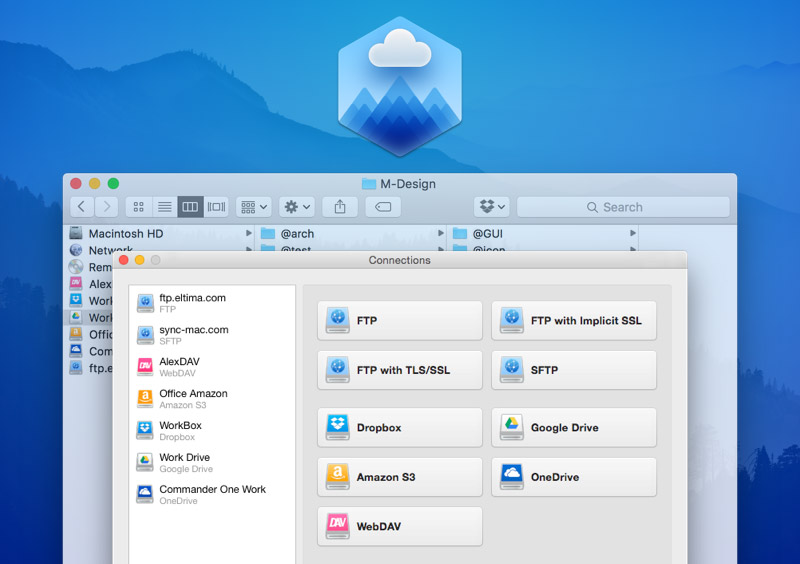Click the Work Drive Google Drive icon

click(x=145, y=462)
